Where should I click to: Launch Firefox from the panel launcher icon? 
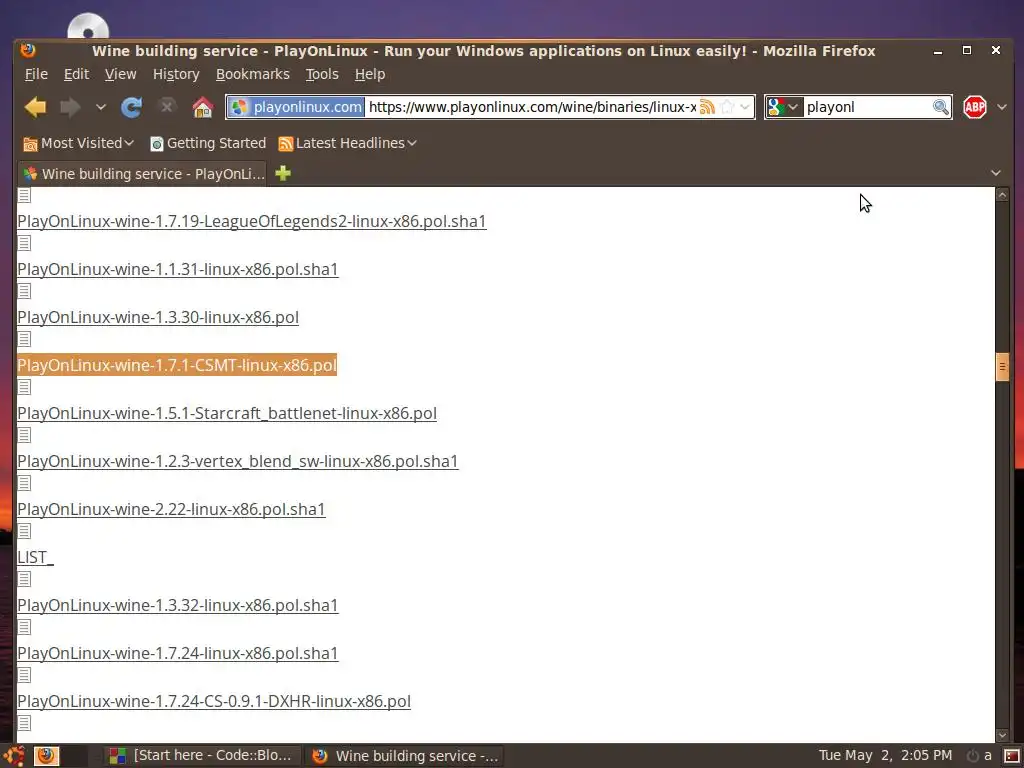46,756
